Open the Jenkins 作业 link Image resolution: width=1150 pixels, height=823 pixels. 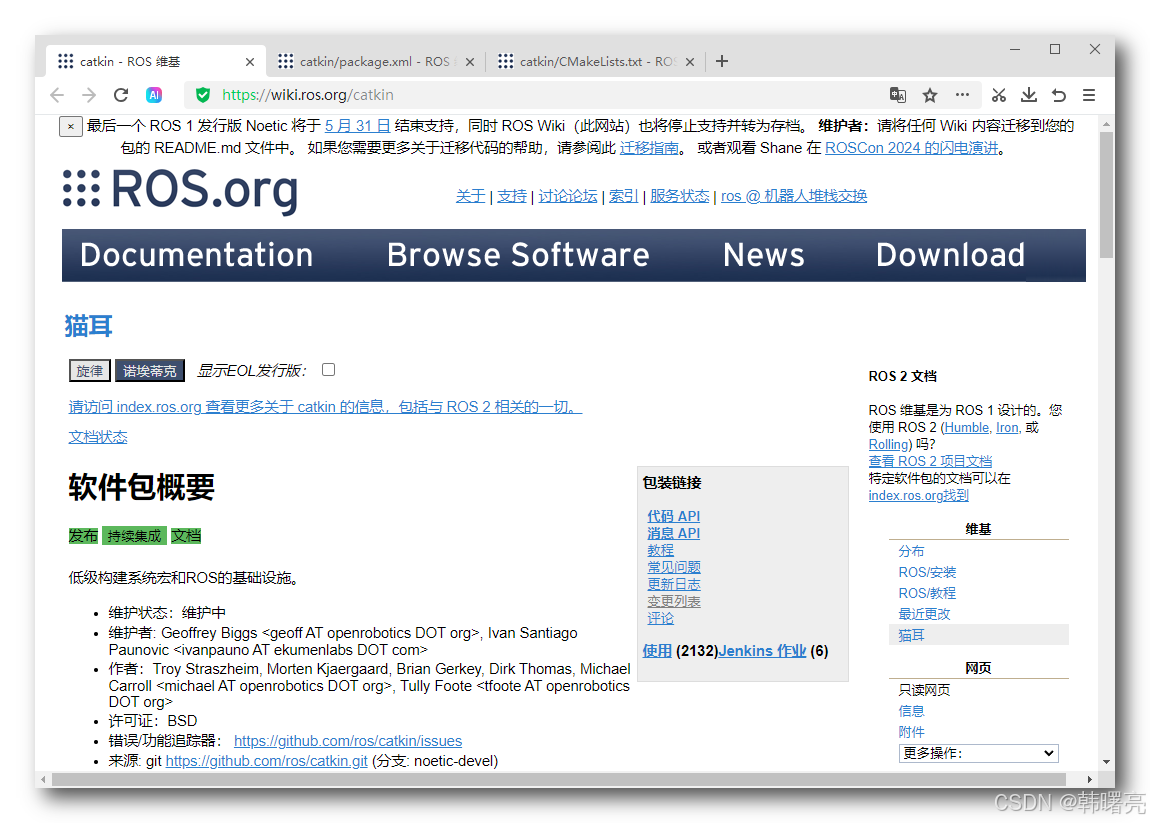[762, 651]
